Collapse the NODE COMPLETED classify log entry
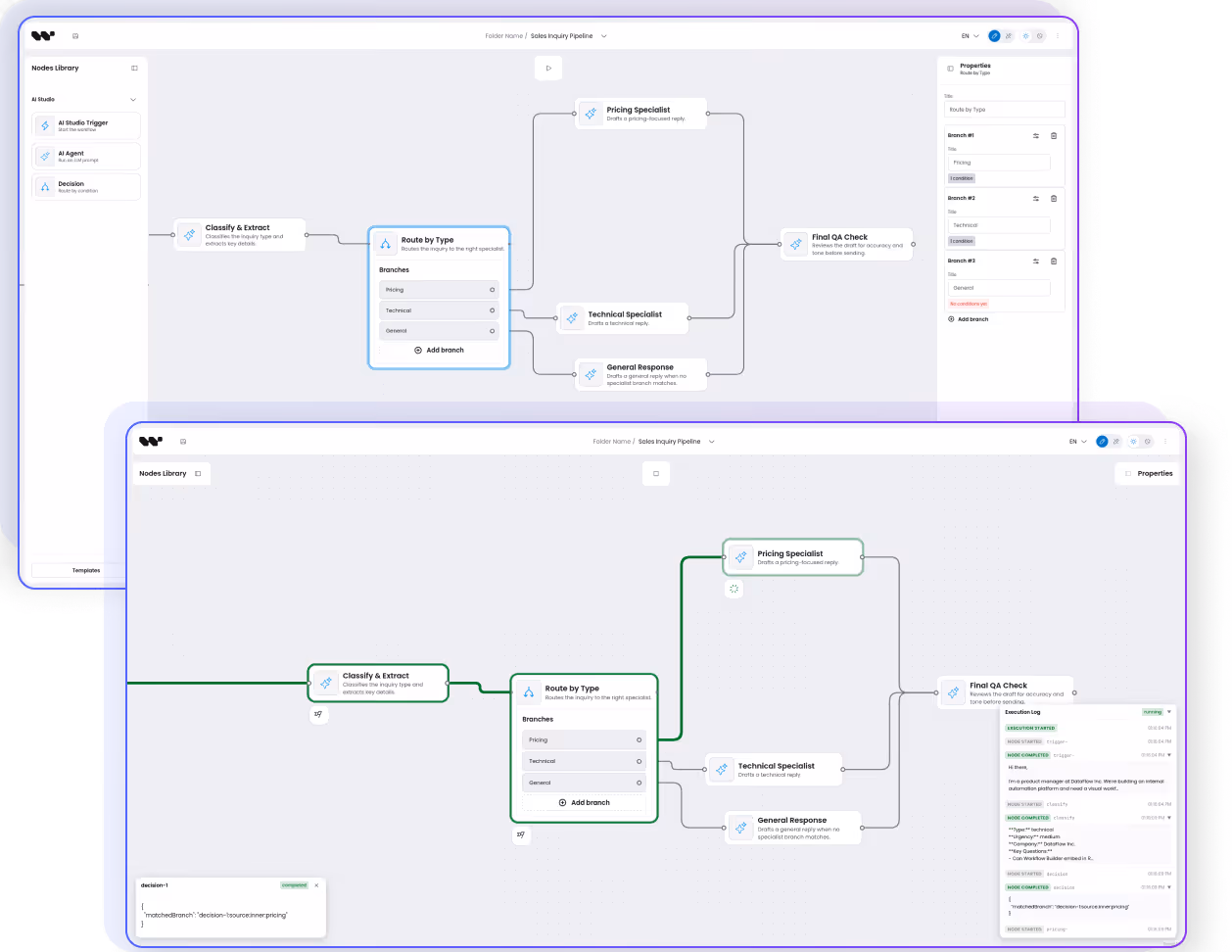Viewport: 1232px width, 952px height. [x=1169, y=817]
